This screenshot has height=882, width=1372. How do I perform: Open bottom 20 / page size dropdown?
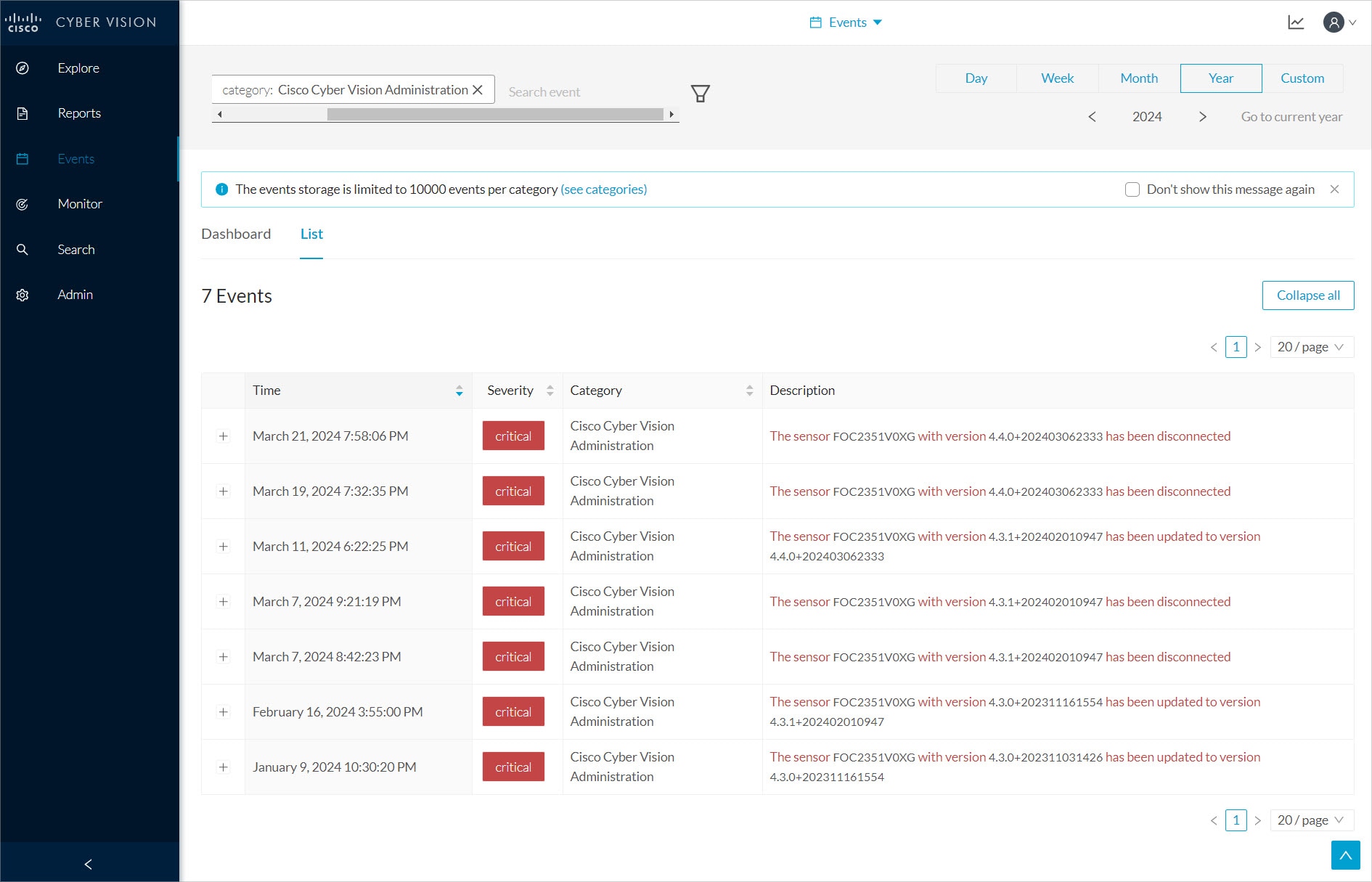coord(1311,820)
